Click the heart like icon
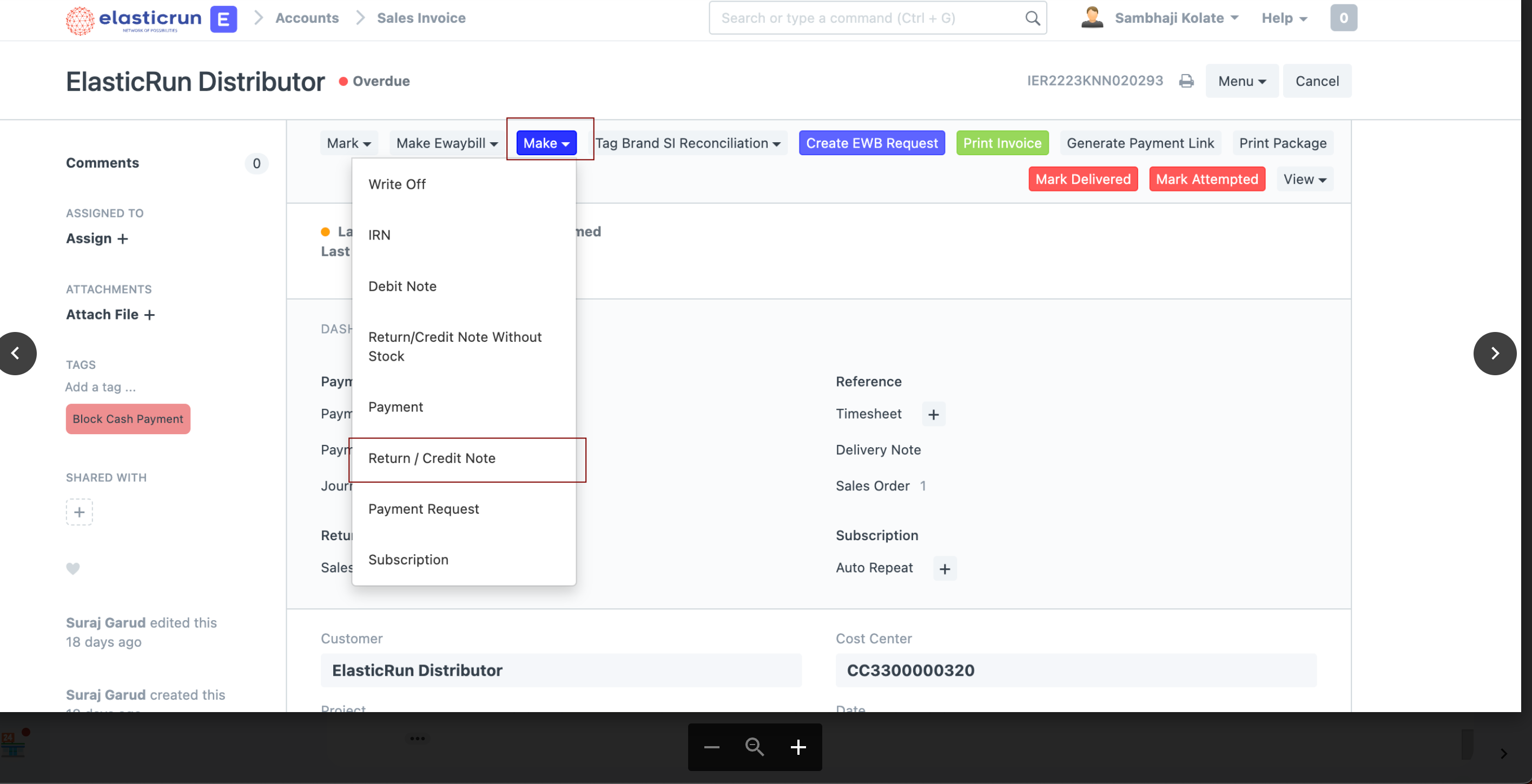This screenshot has width=1532, height=784. pyautogui.click(x=72, y=569)
